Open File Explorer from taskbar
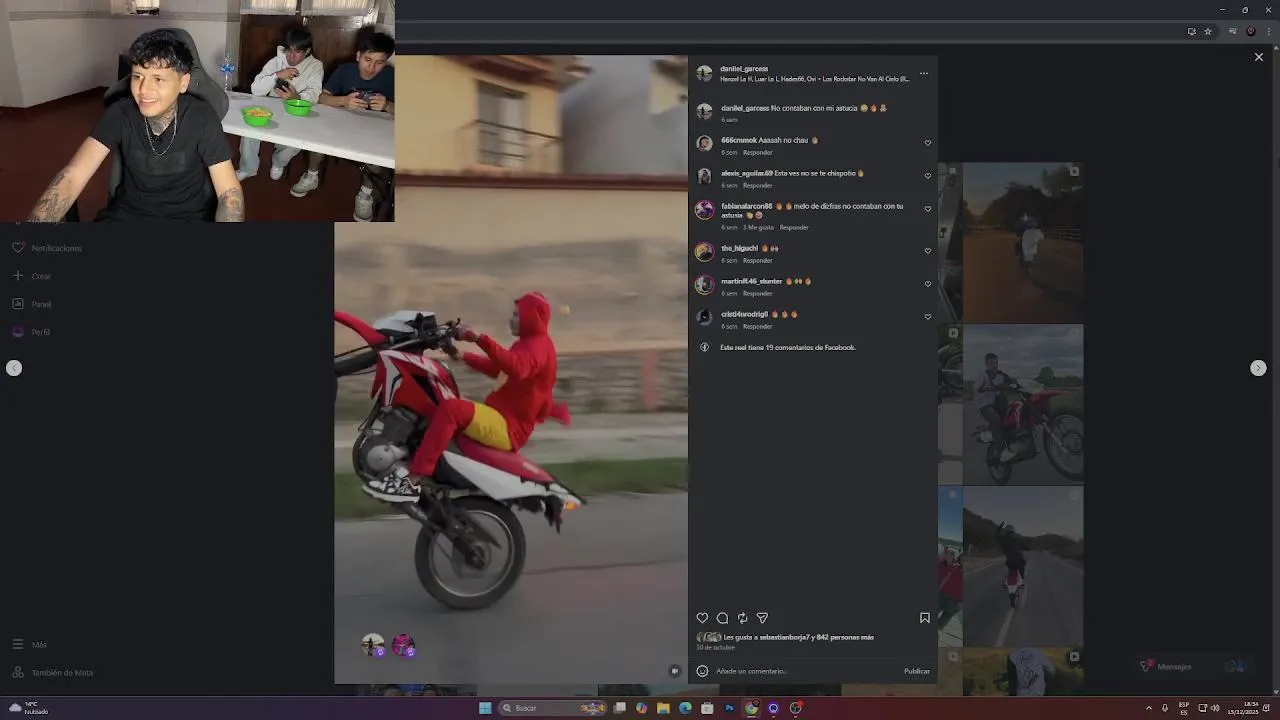 pyautogui.click(x=663, y=708)
